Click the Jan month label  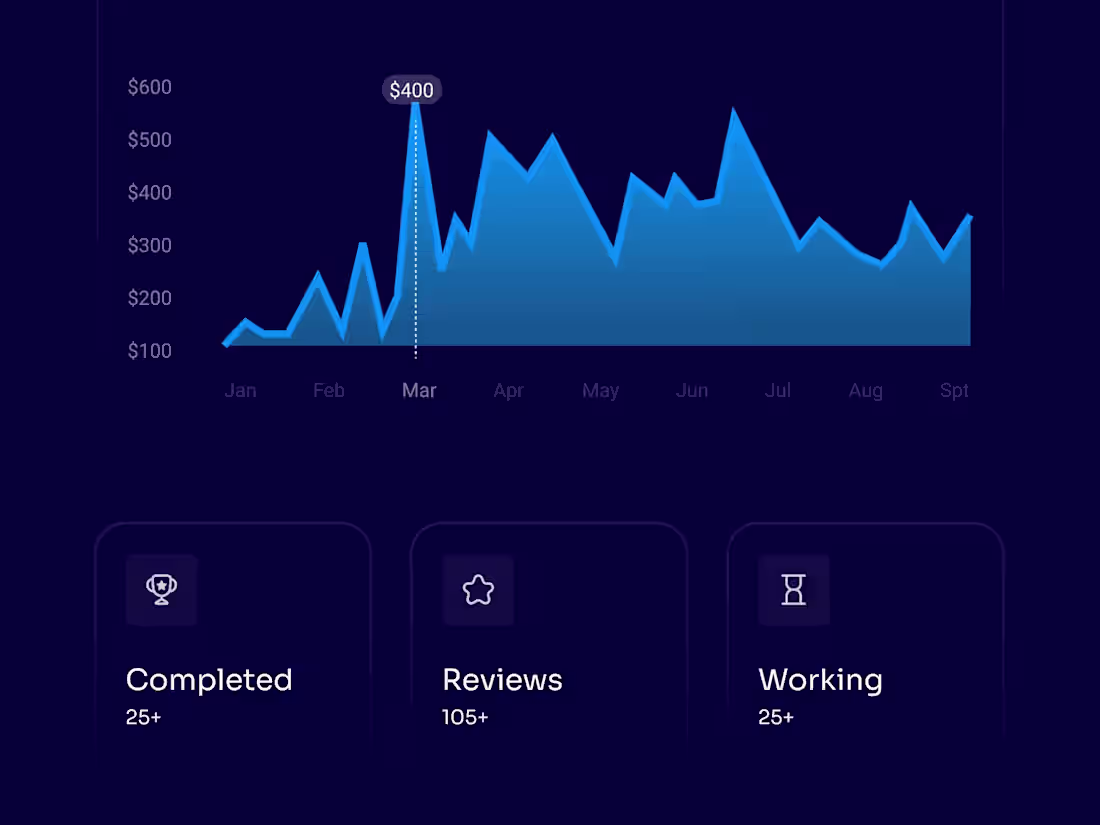coord(240,390)
